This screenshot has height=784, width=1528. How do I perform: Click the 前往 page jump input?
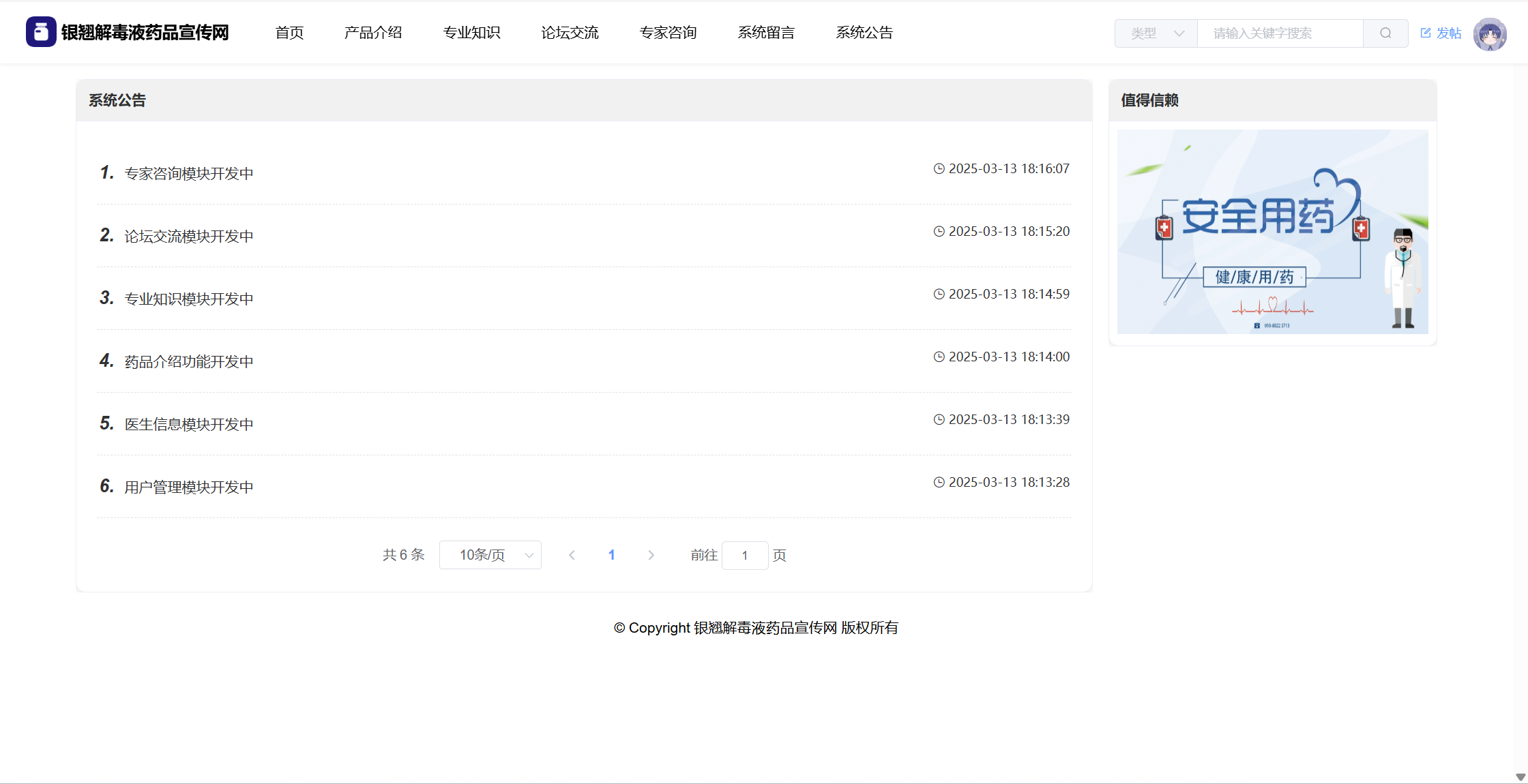(x=745, y=556)
